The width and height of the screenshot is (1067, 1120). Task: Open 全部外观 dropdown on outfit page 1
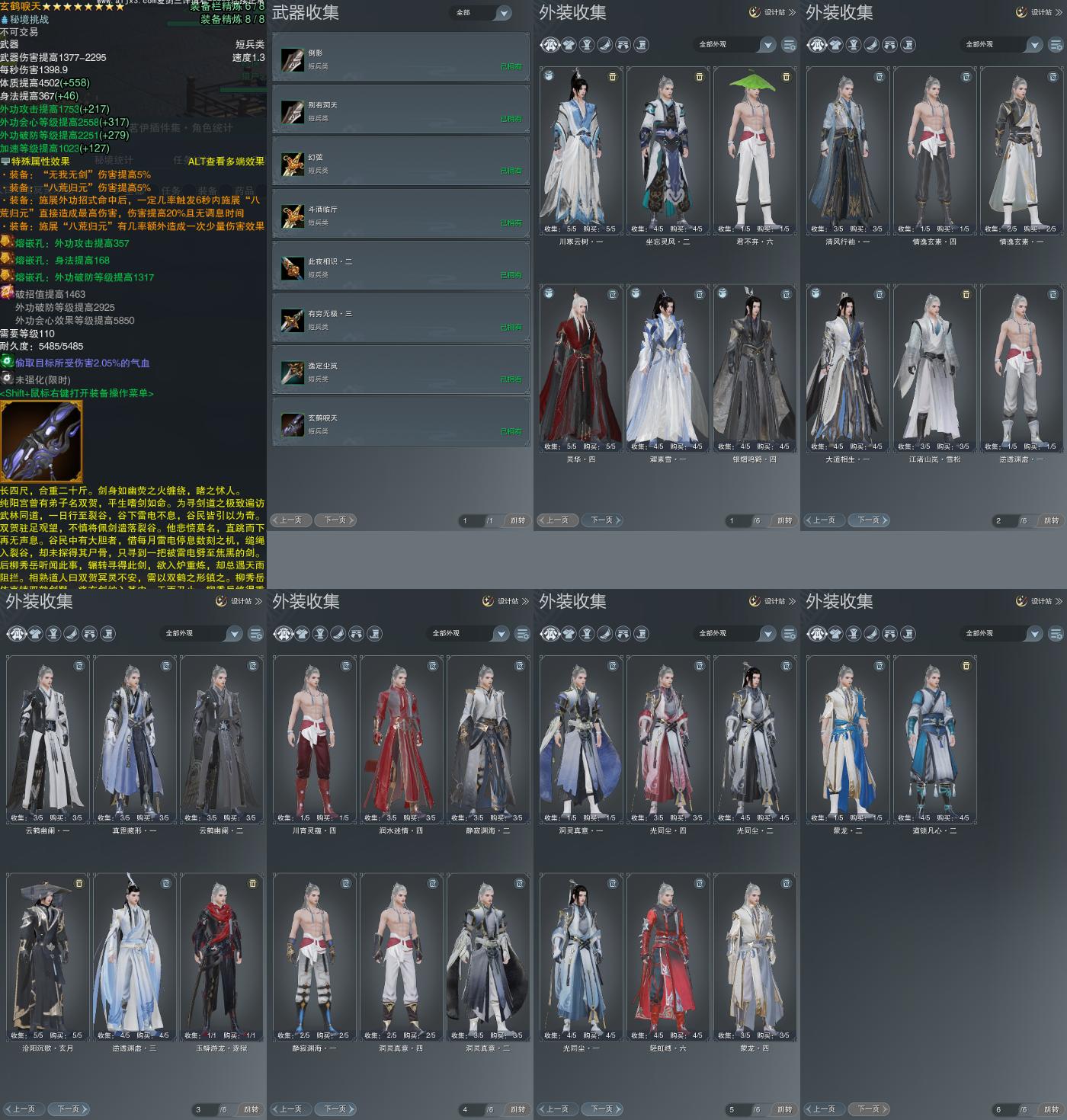[735, 45]
